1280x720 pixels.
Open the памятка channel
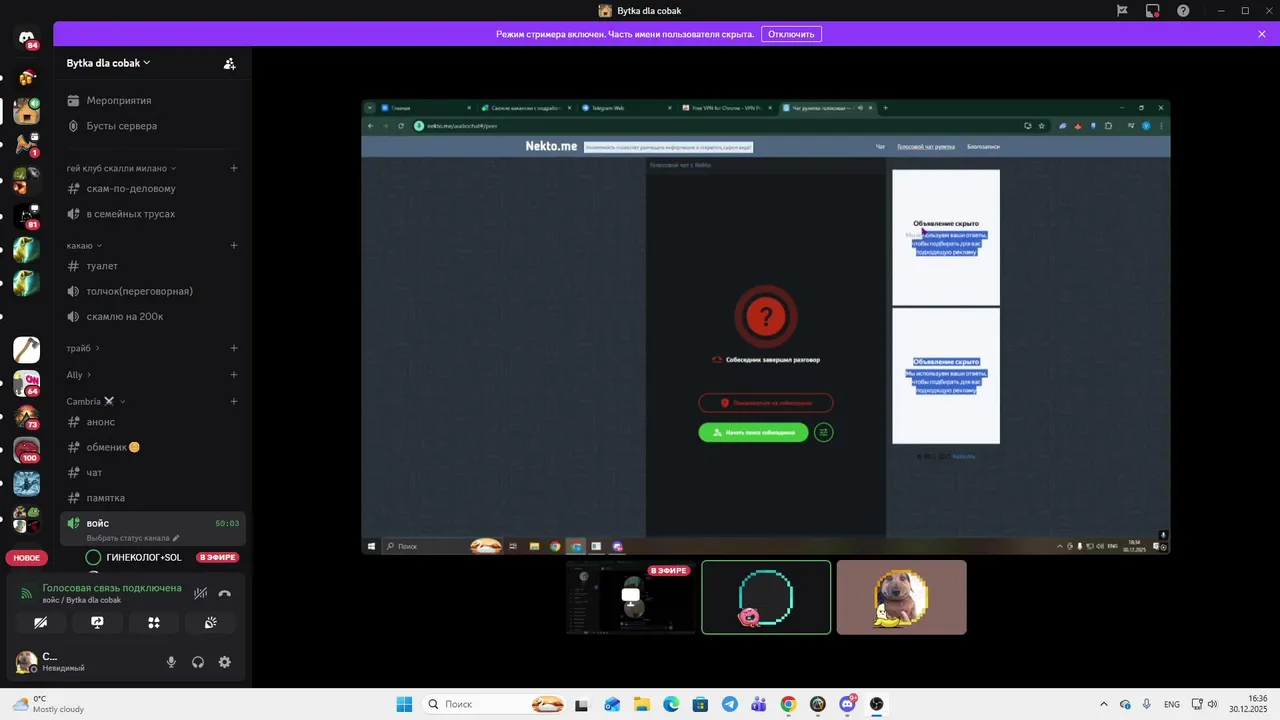pyautogui.click(x=153, y=498)
